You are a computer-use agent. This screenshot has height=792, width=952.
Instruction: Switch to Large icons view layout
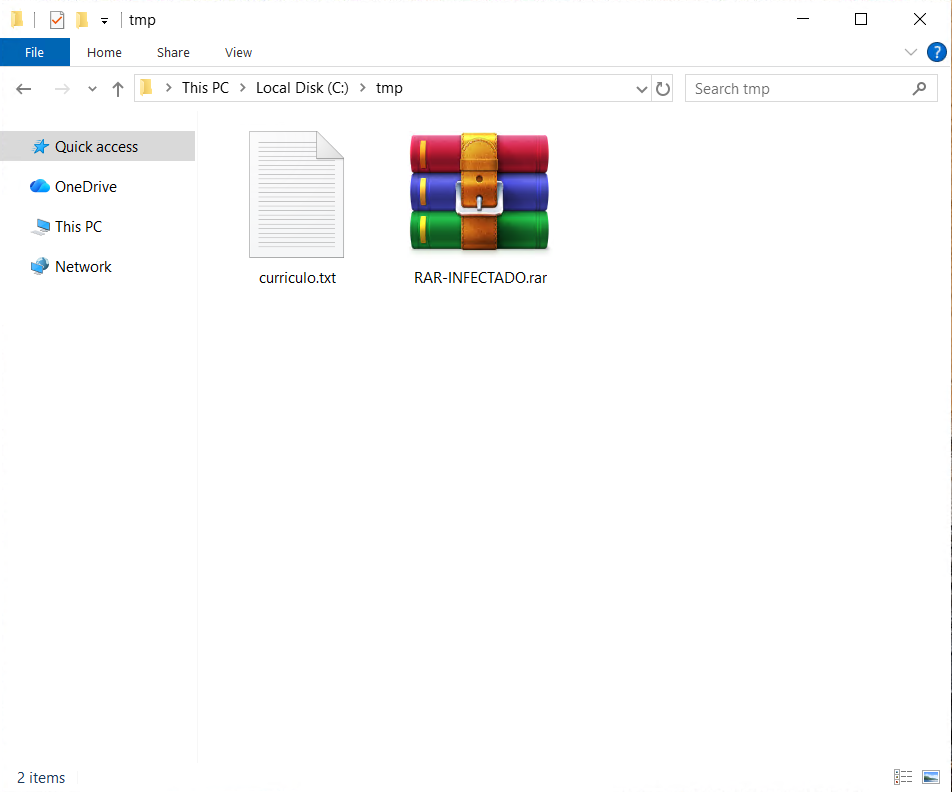click(931, 777)
